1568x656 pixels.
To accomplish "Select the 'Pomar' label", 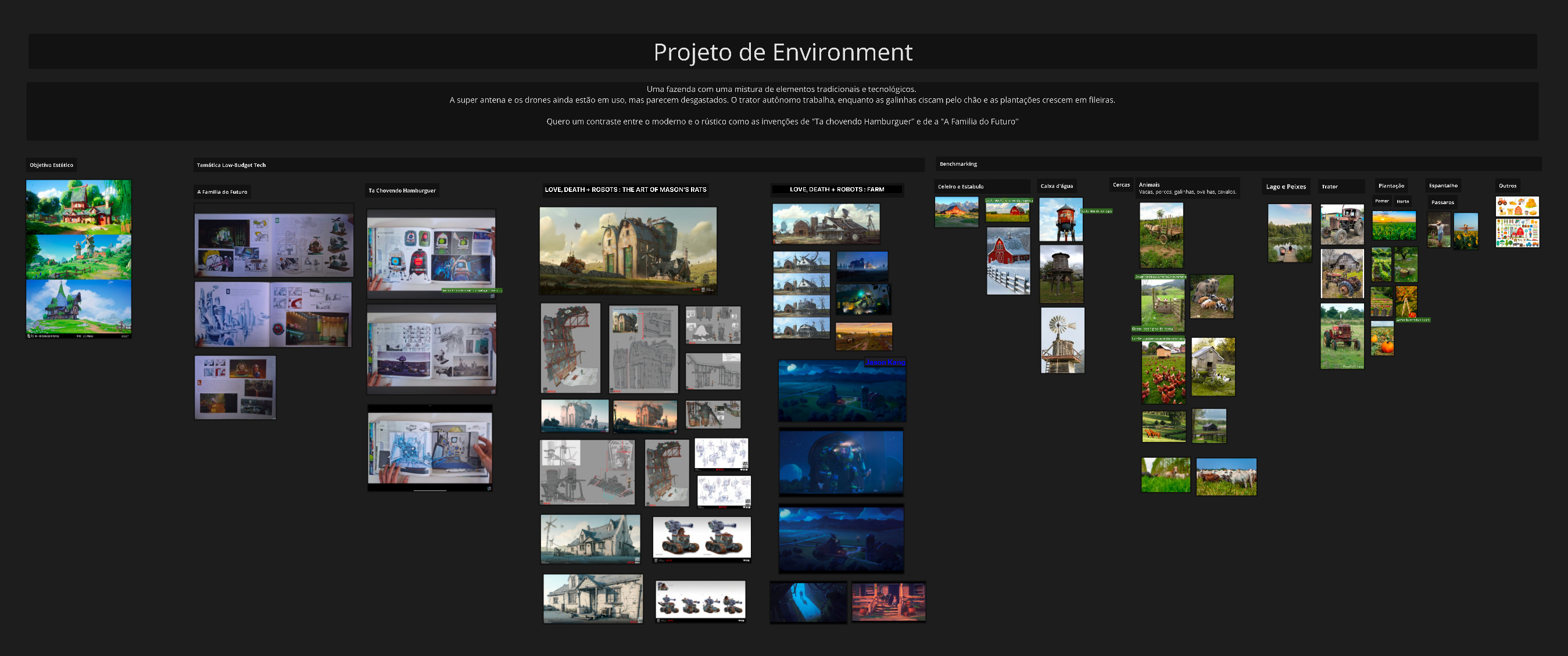I will [1382, 201].
